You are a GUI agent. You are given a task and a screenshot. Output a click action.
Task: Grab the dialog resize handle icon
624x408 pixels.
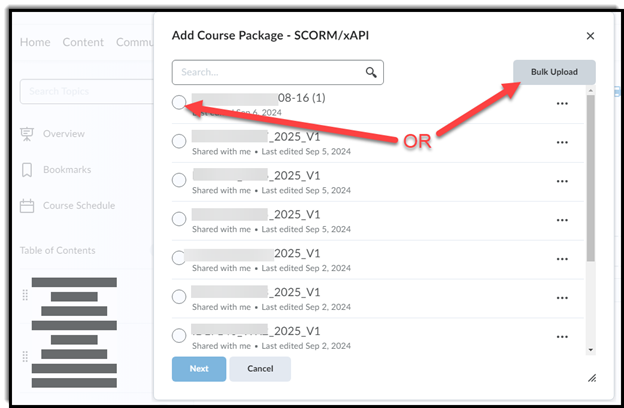[x=591, y=378]
